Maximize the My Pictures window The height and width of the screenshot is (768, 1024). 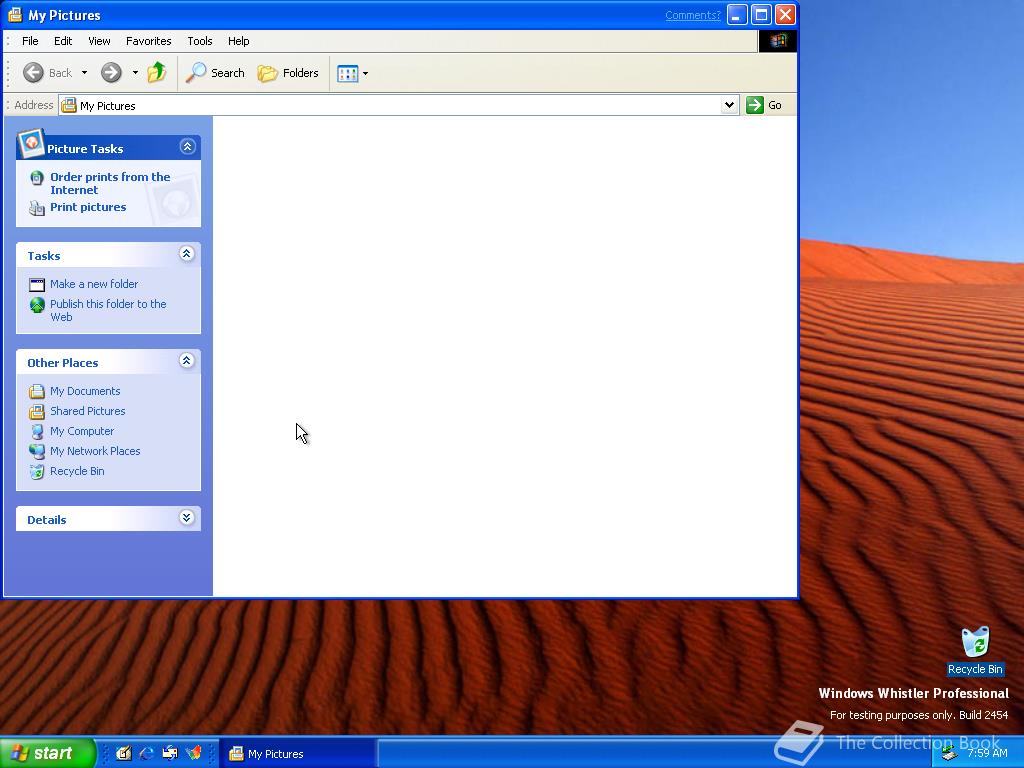[761, 14]
